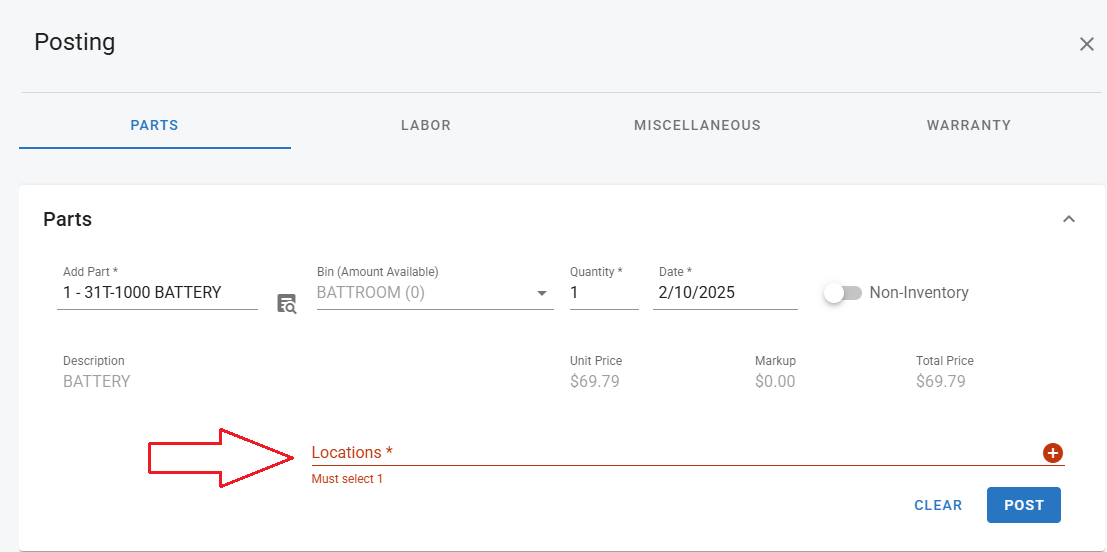
Task: Click the red plus icon to add location
Action: coord(1052,453)
